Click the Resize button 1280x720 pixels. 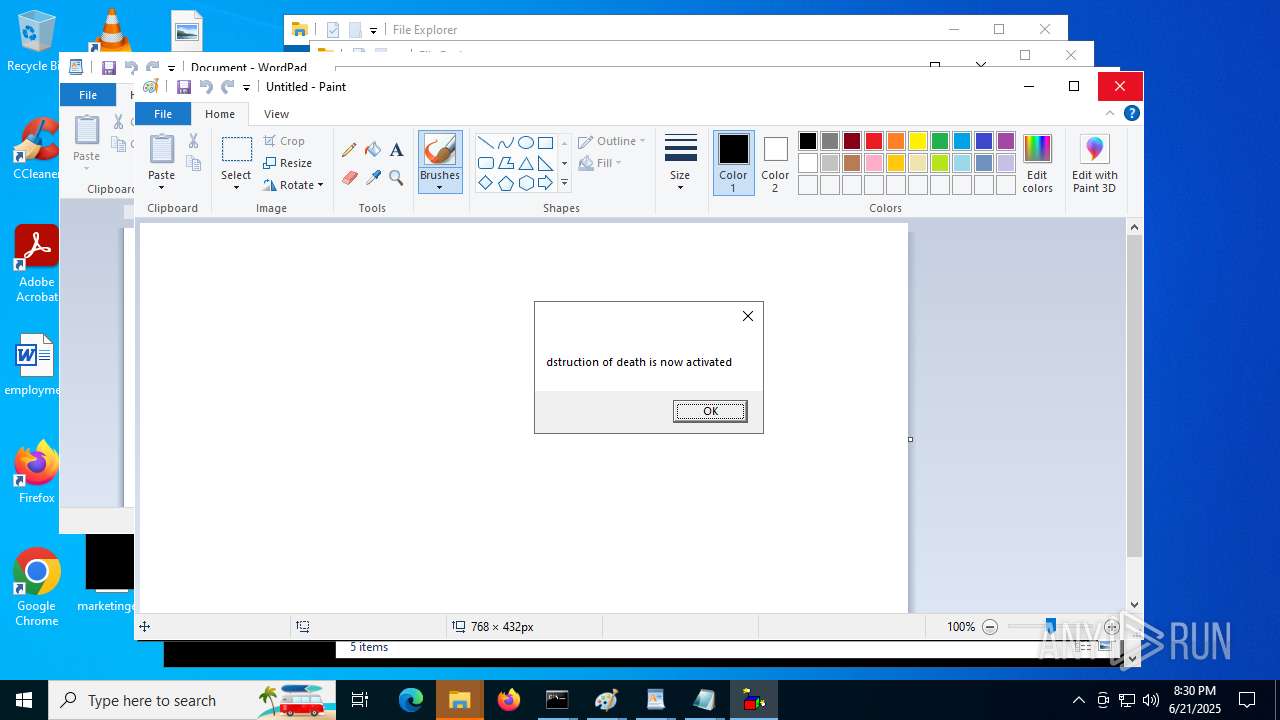(288, 163)
